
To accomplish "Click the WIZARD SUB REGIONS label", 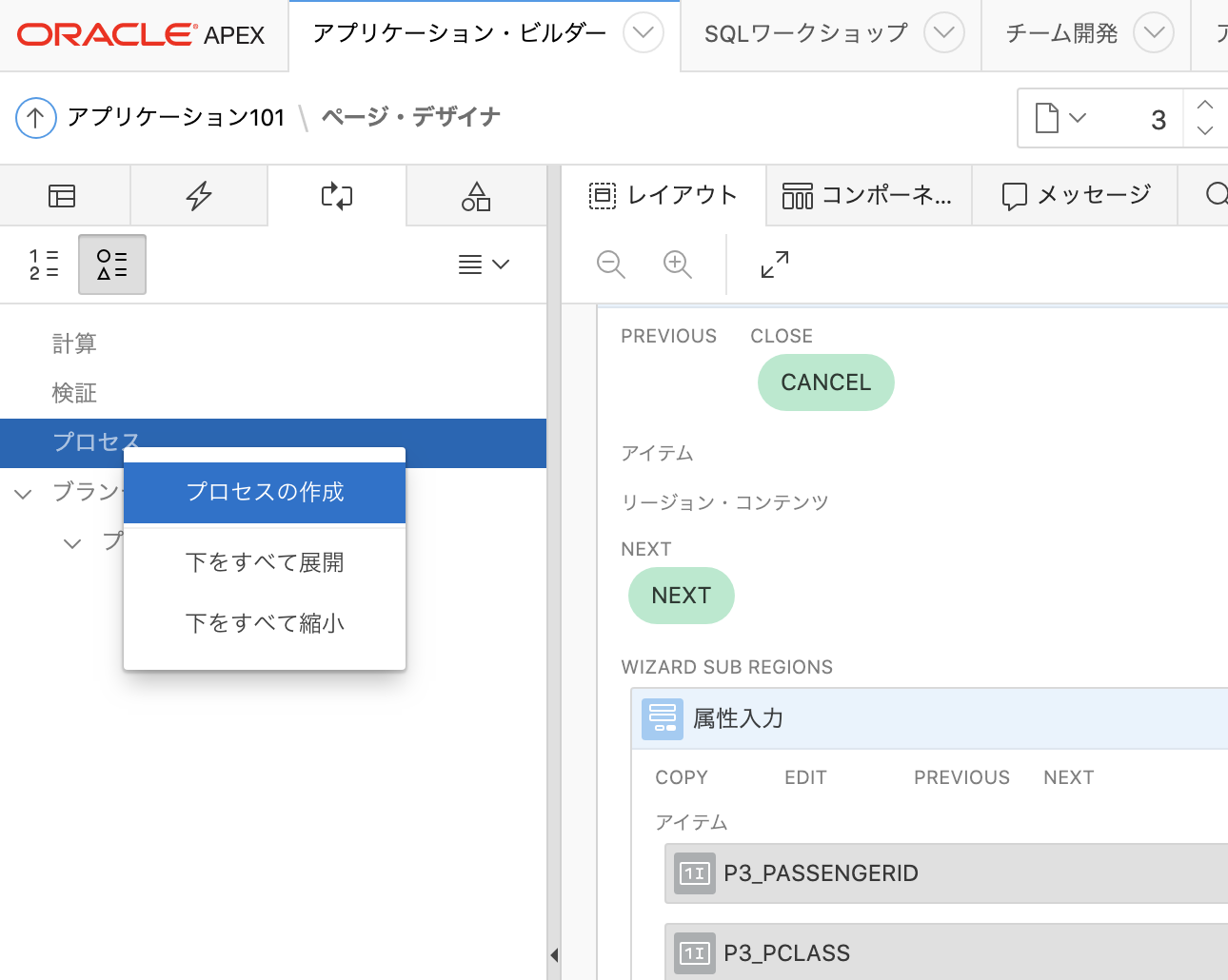I will pyautogui.click(x=727, y=667).
